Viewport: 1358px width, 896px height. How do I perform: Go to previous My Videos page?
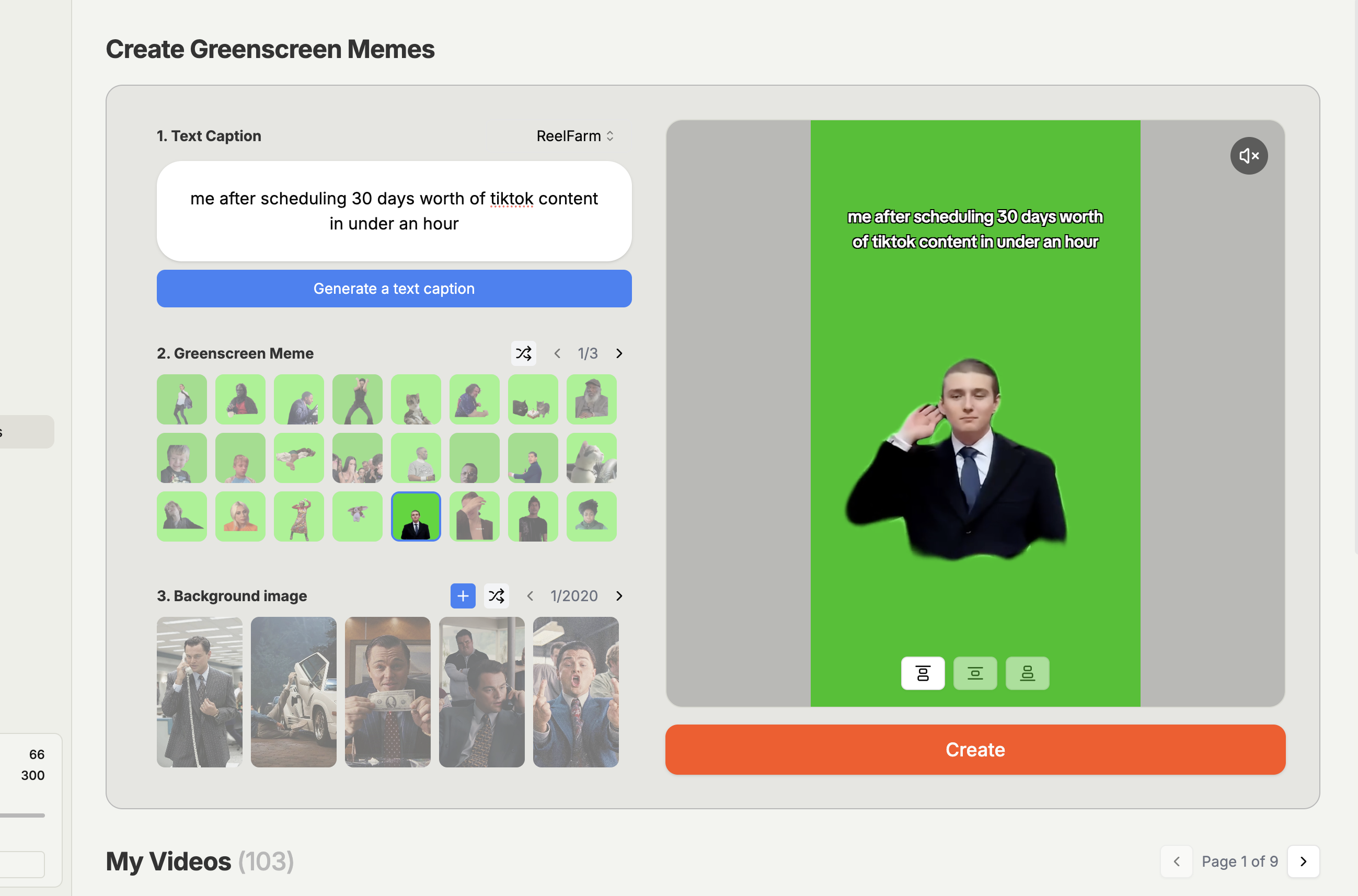click(1176, 861)
